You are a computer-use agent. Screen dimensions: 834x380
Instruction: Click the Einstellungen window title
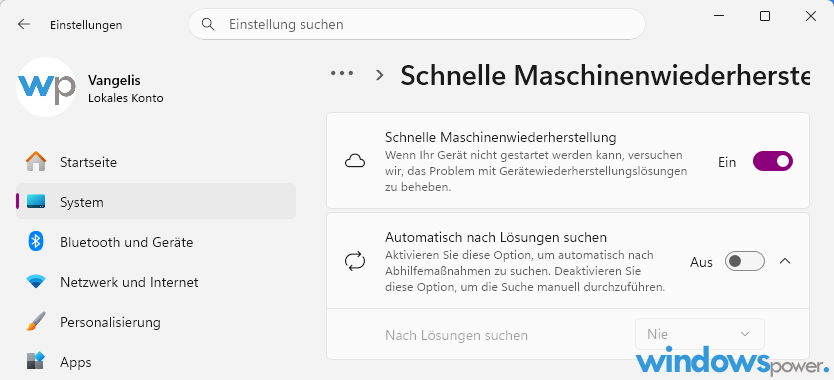point(86,25)
